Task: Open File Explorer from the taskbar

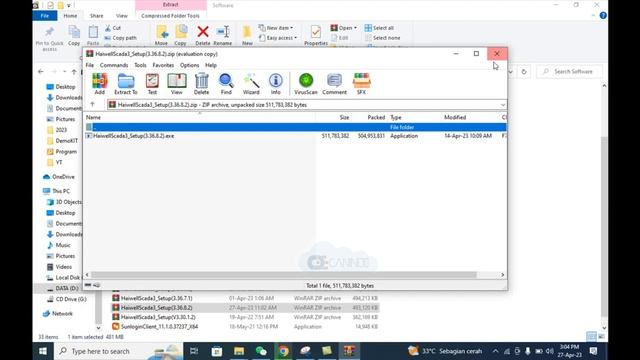Action: point(239,351)
